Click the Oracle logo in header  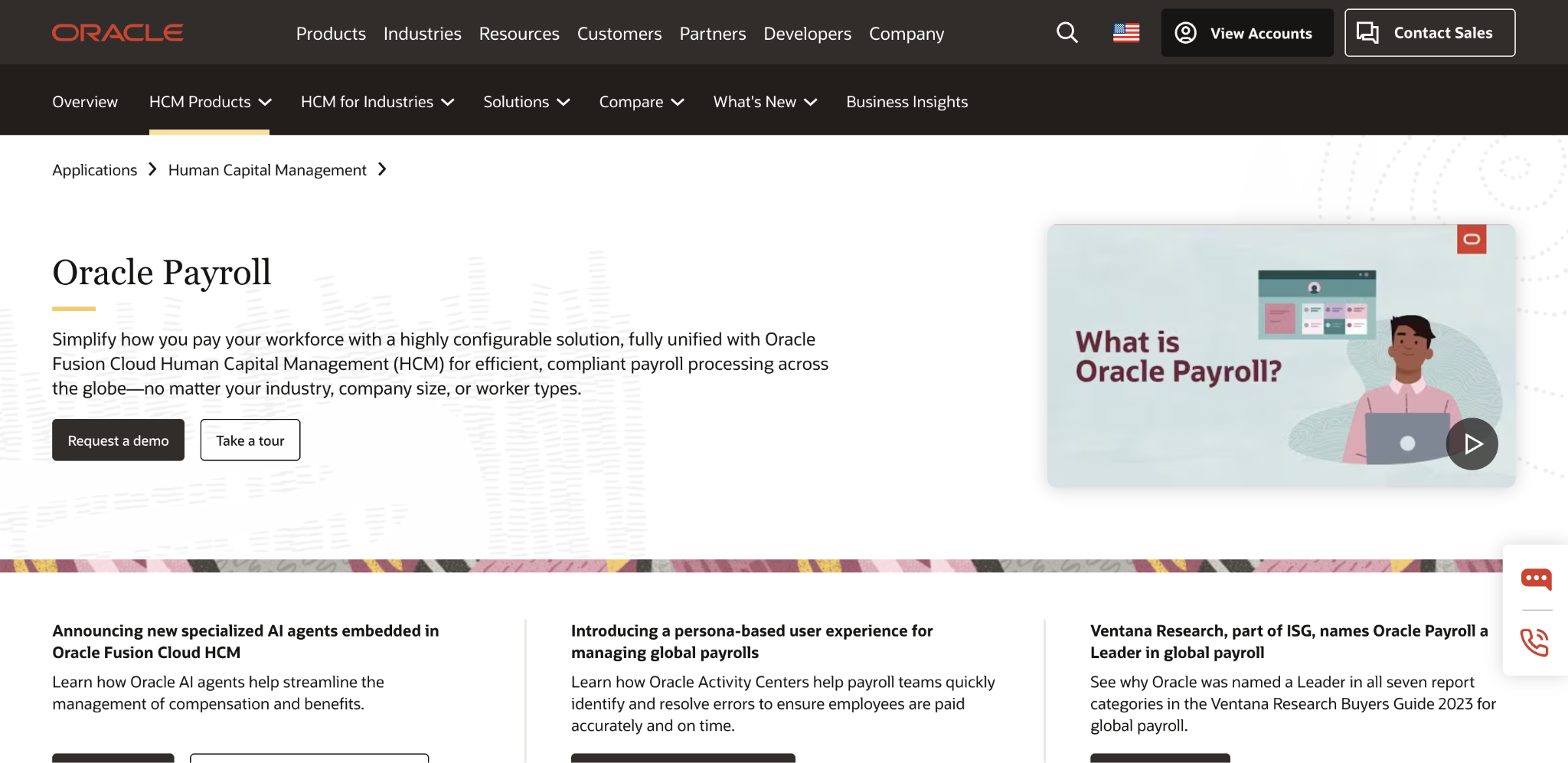coord(117,33)
